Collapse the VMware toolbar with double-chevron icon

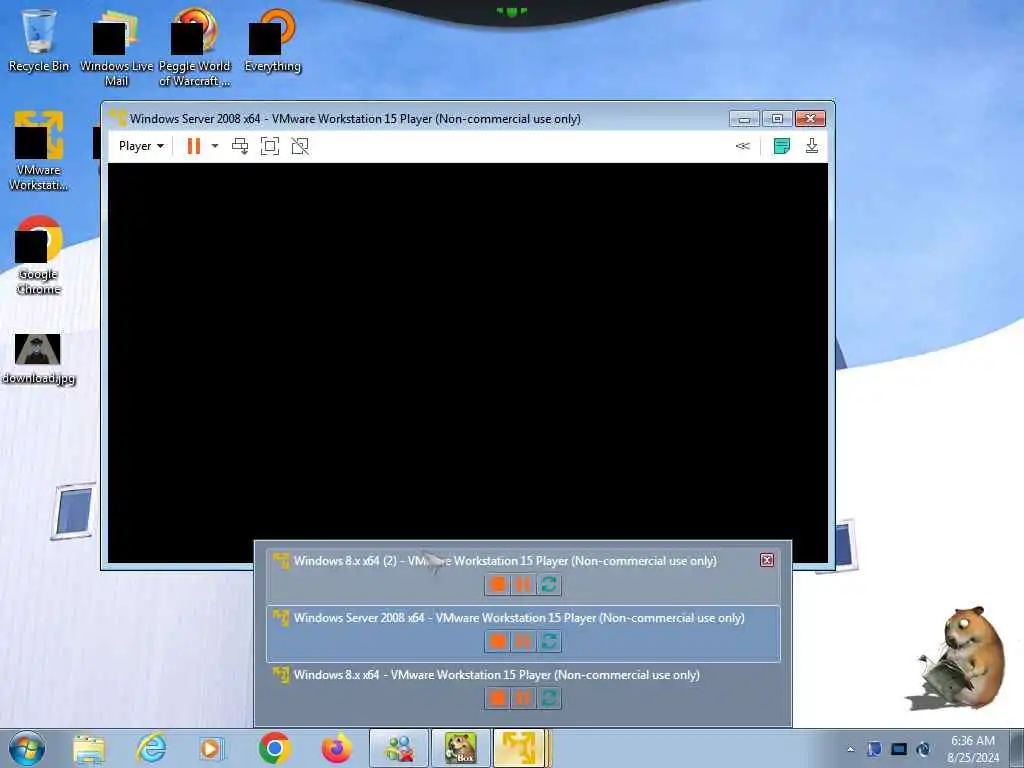[x=743, y=146]
